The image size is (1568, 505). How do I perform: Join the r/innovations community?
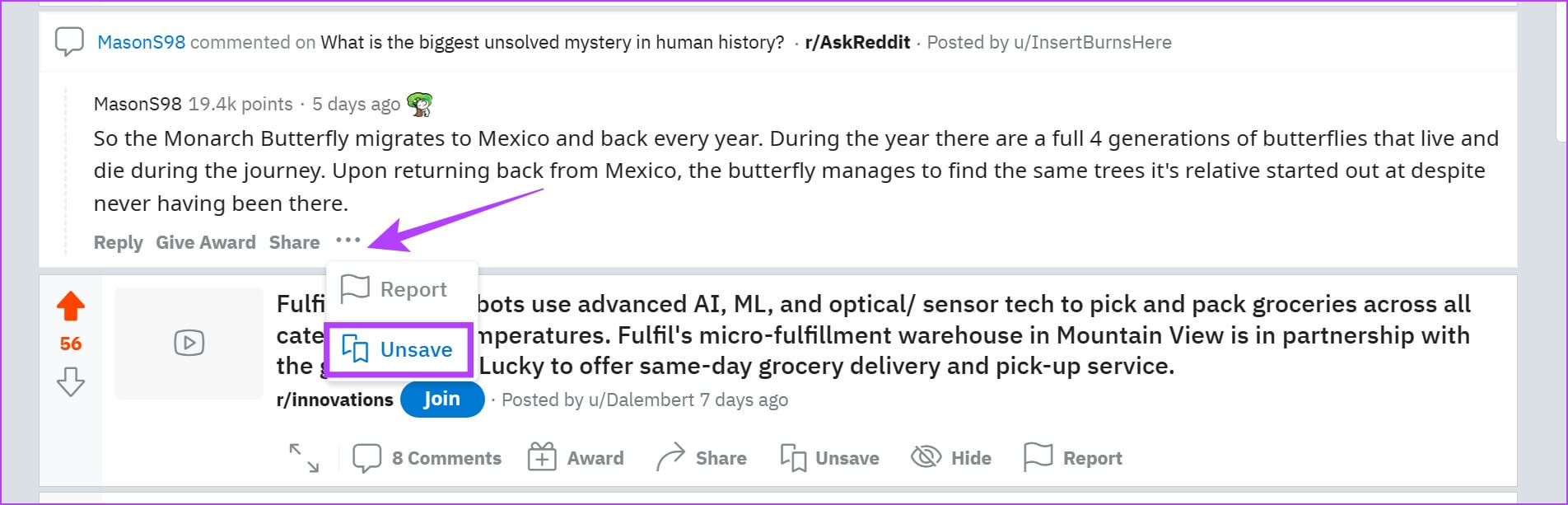click(x=442, y=400)
